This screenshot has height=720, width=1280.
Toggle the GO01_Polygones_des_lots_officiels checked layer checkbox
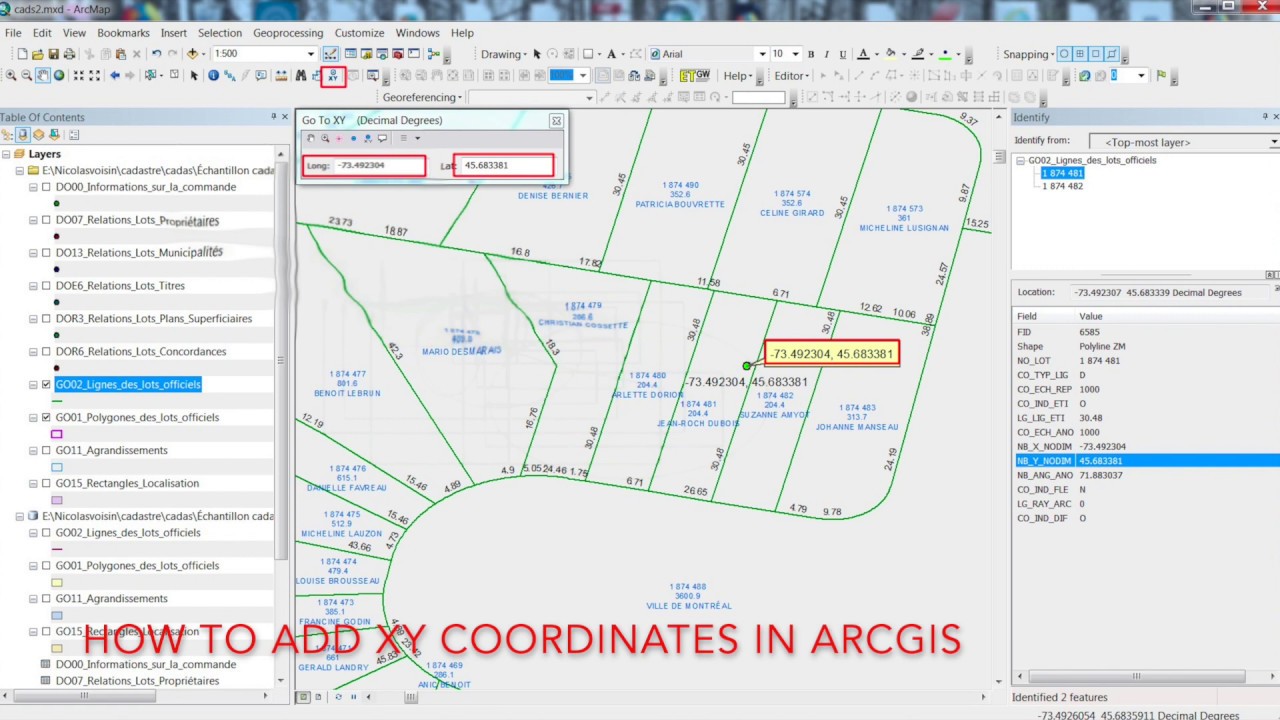tap(46, 418)
